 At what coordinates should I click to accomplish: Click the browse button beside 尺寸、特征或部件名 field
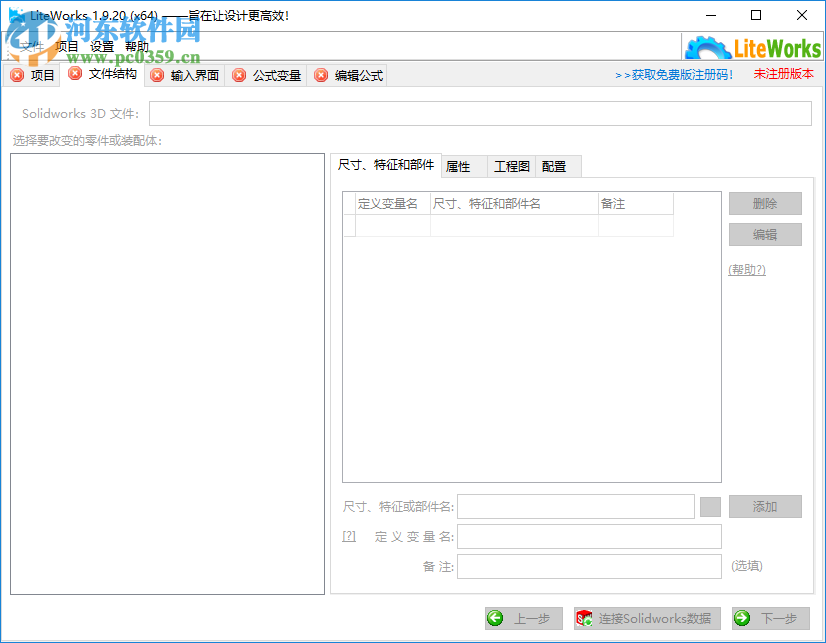(x=710, y=506)
